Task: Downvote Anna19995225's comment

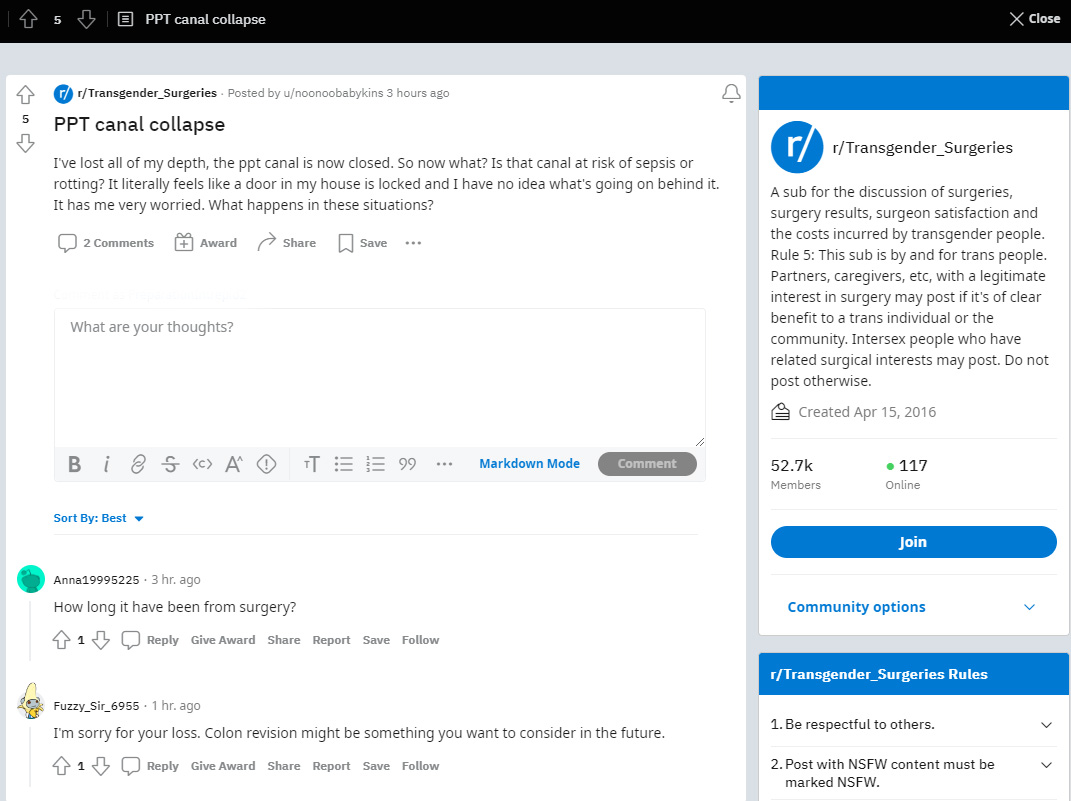Action: 101,640
